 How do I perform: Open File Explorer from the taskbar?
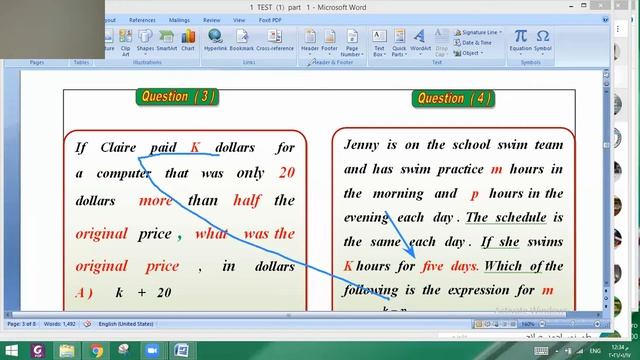[x=67, y=351]
